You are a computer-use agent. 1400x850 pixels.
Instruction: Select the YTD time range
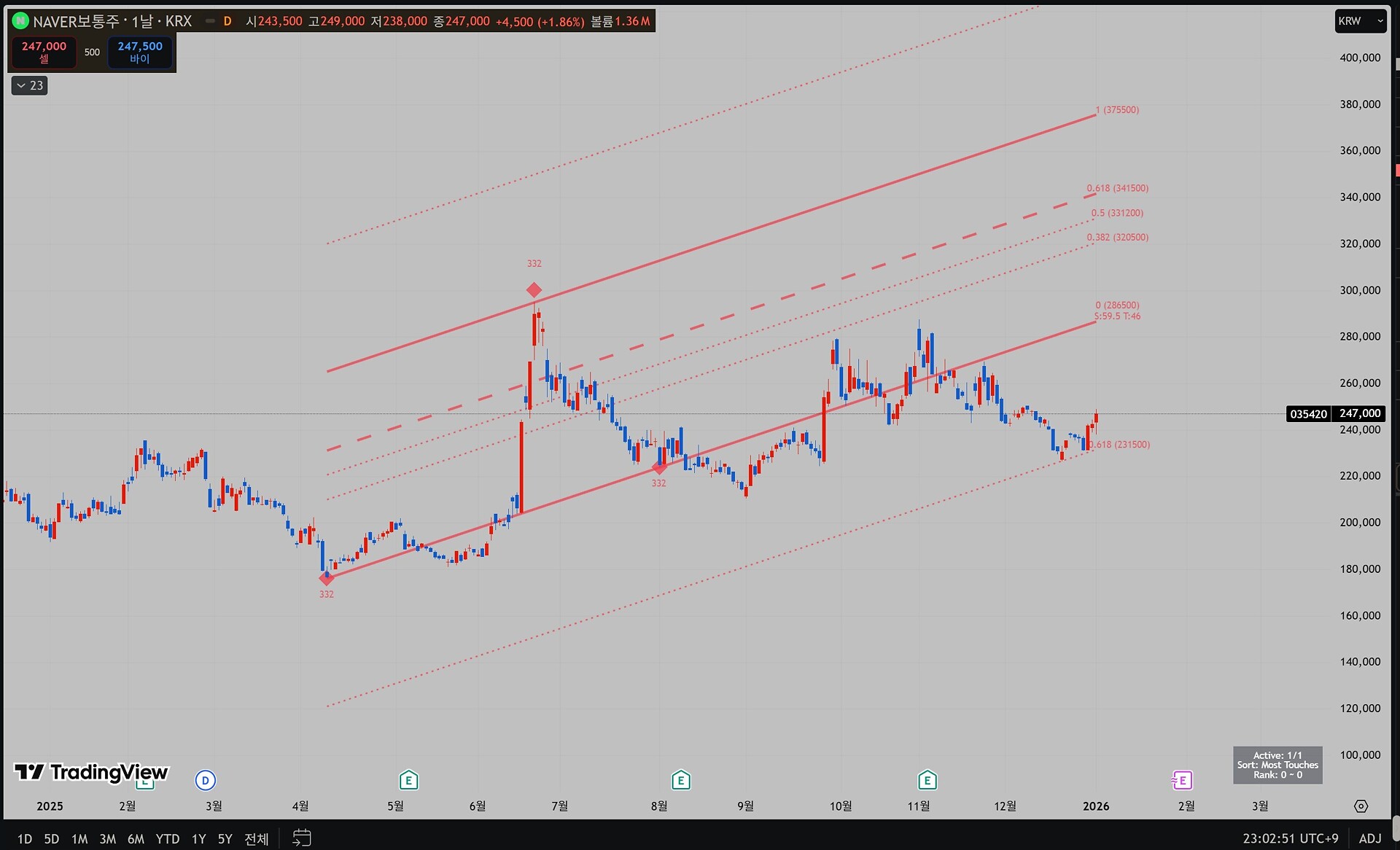(x=168, y=839)
